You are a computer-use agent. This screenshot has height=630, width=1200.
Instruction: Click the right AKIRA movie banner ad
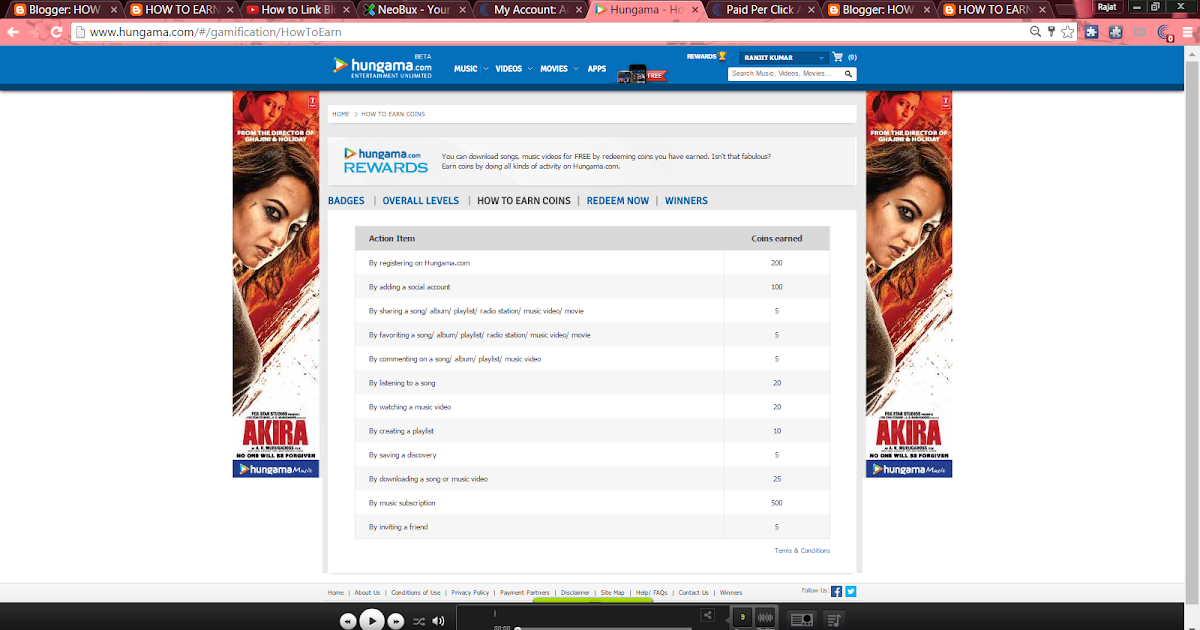(x=909, y=284)
